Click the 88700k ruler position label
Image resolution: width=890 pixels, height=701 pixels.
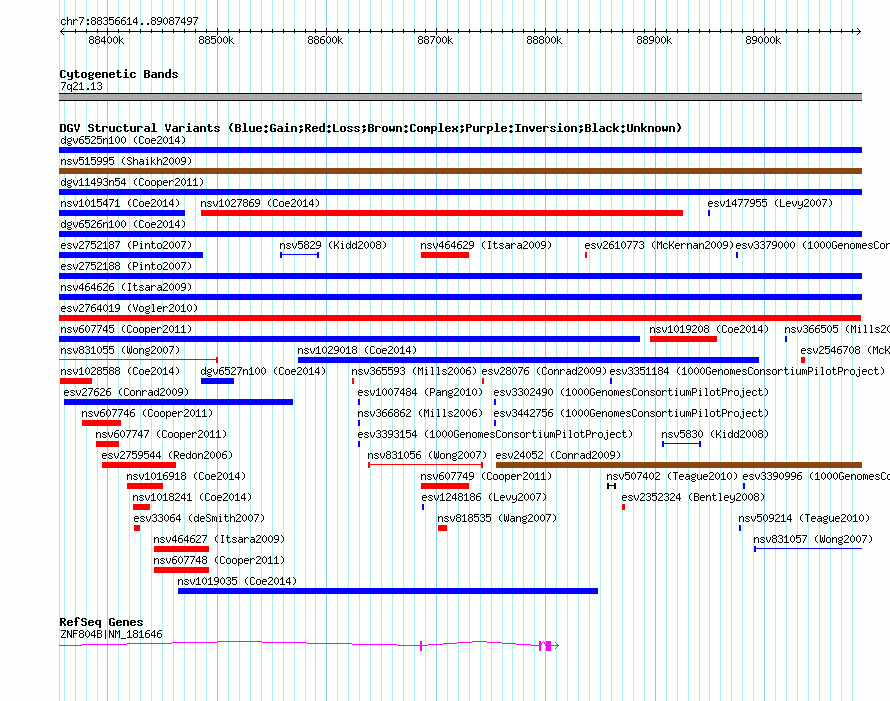(435, 40)
